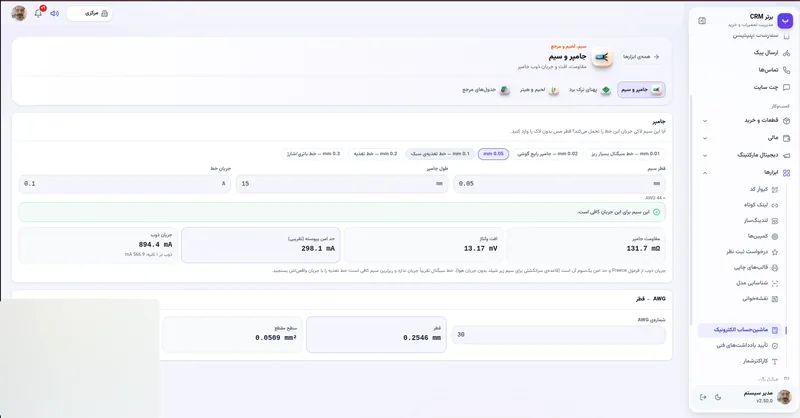Click the 894.4 mA fusing current card

pos(98,245)
